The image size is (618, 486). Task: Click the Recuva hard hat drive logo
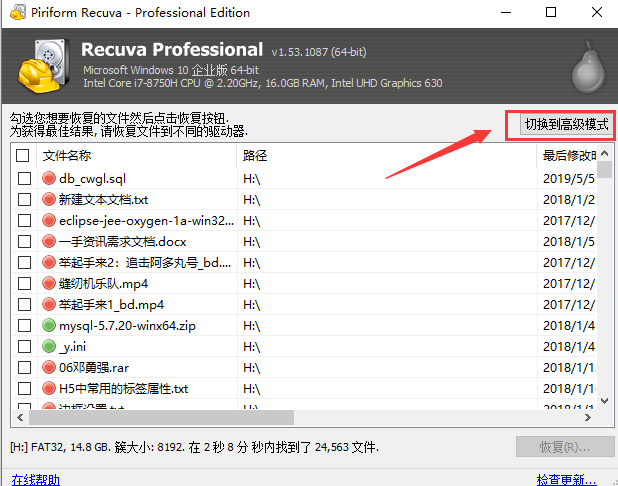(43, 65)
